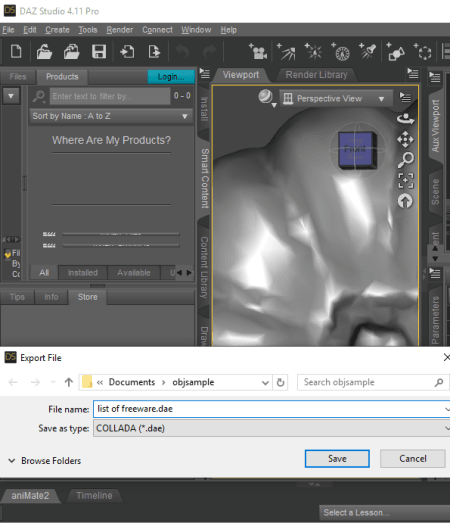Open recent locations dropdown arrow
This screenshot has width=450, height=523.
point(53,382)
